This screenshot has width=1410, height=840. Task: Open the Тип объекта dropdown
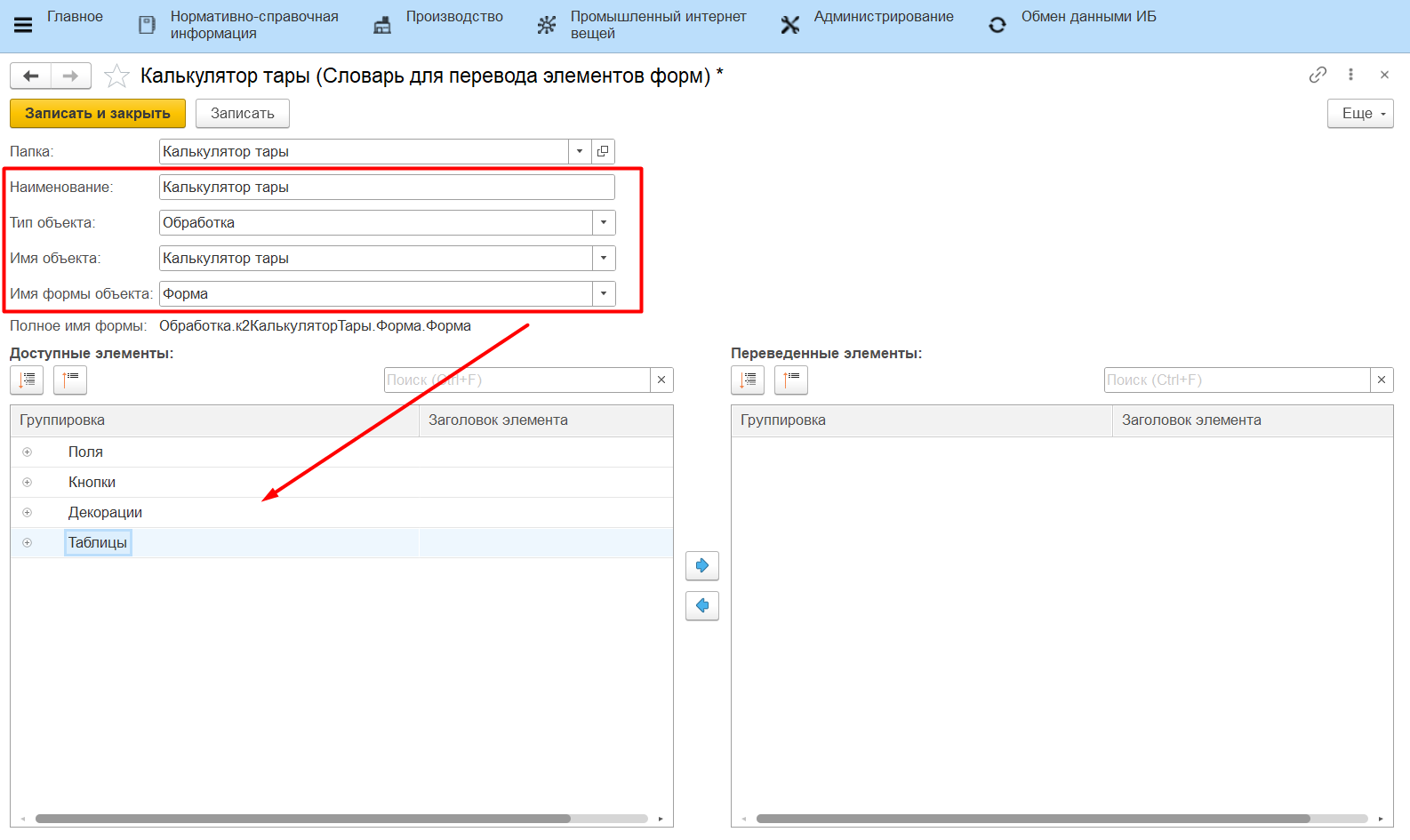pos(604,223)
